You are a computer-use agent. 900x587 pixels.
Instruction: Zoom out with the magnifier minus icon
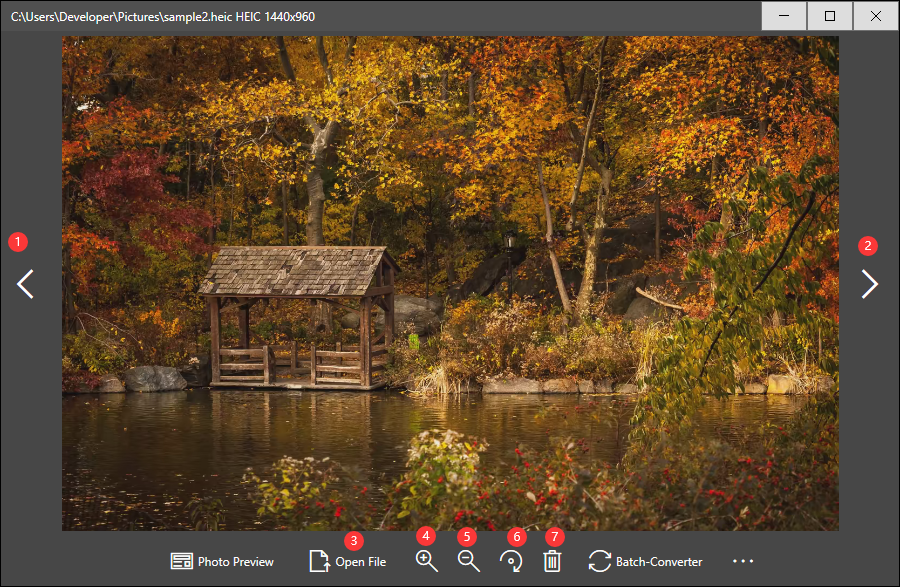[x=468, y=561]
